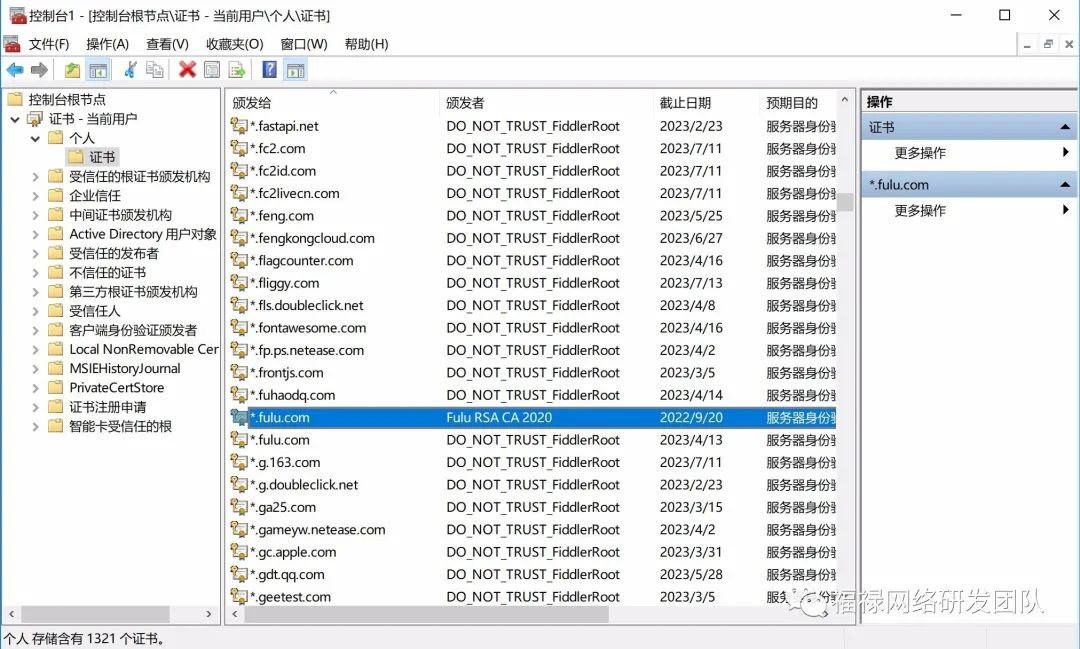Select the 客户端身份验证颁发者 tree item
The height and width of the screenshot is (649, 1080).
point(133,330)
